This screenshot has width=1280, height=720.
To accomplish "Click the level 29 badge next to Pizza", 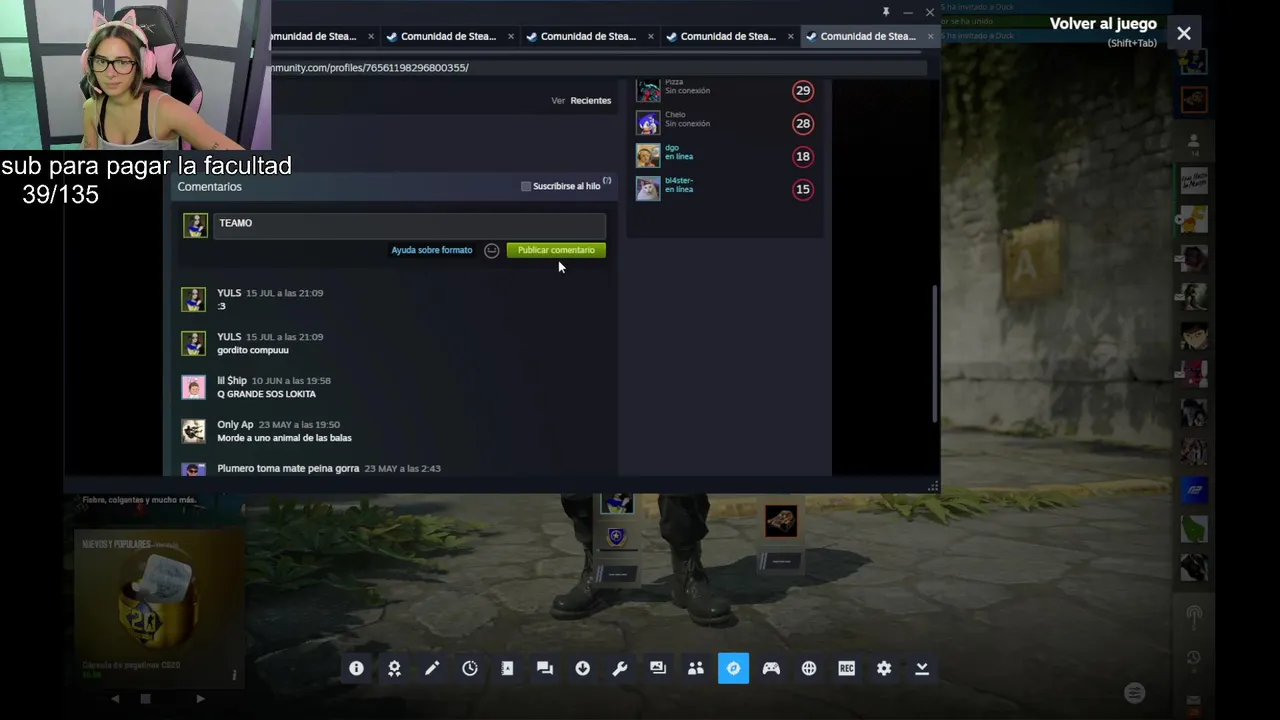I will coord(803,91).
